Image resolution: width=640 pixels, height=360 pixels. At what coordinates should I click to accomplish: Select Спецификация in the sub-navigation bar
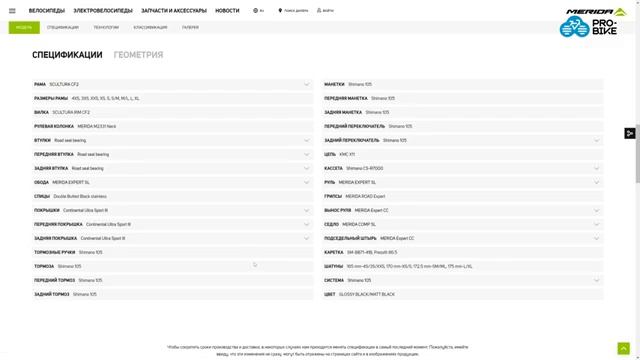click(63, 27)
